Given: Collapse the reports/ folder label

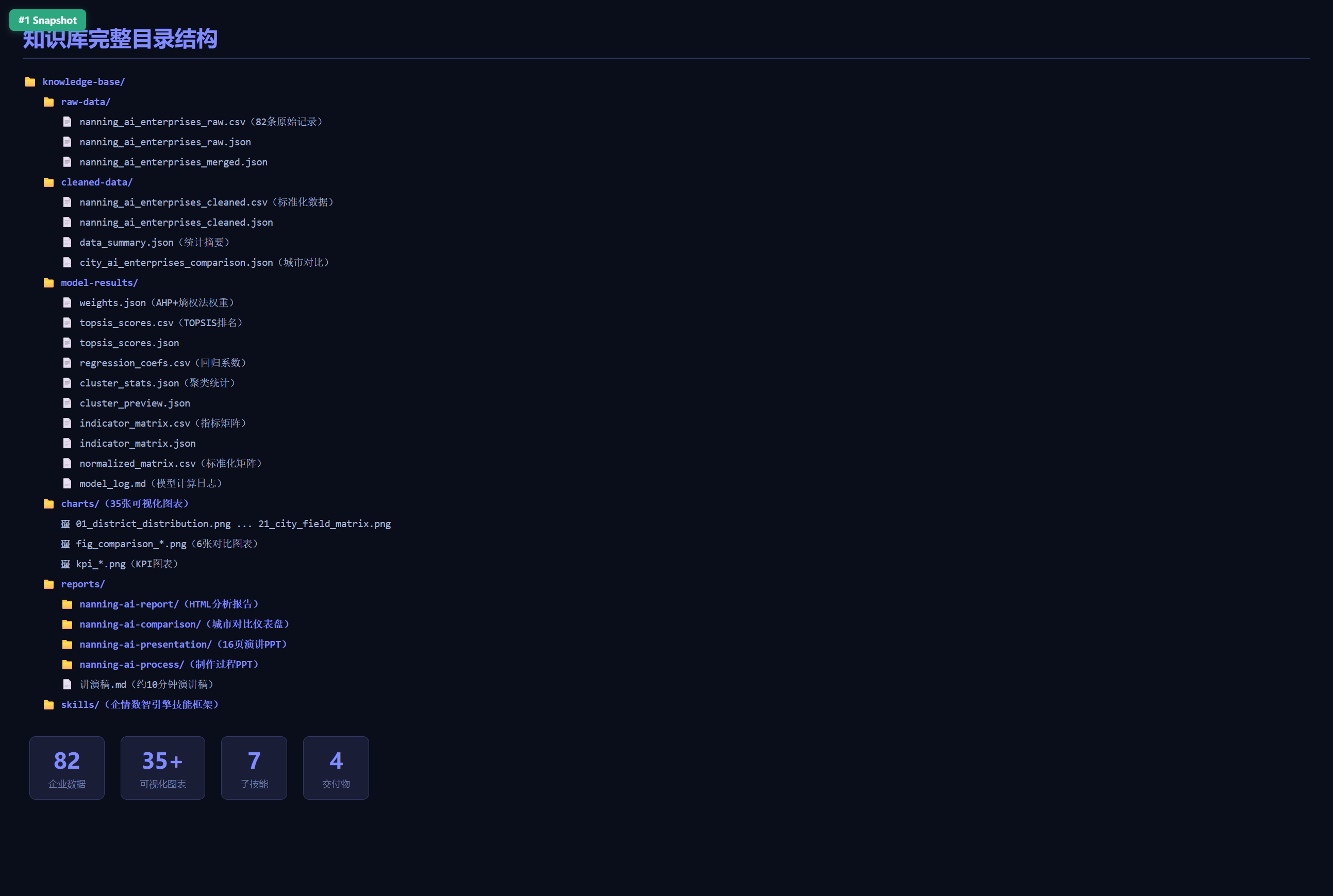Looking at the screenshot, I should (x=83, y=584).
